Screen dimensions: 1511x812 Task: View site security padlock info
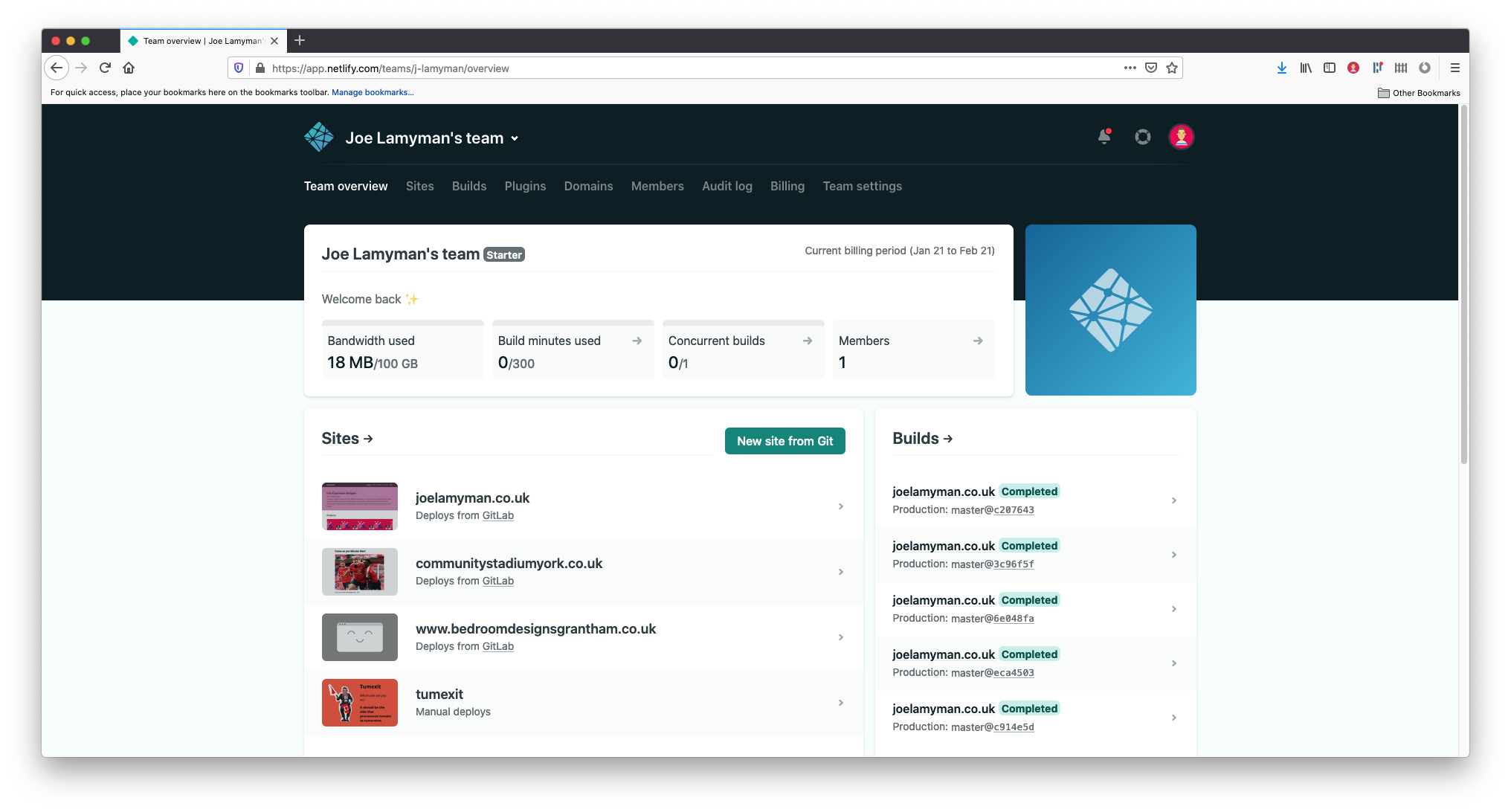pyautogui.click(x=260, y=68)
